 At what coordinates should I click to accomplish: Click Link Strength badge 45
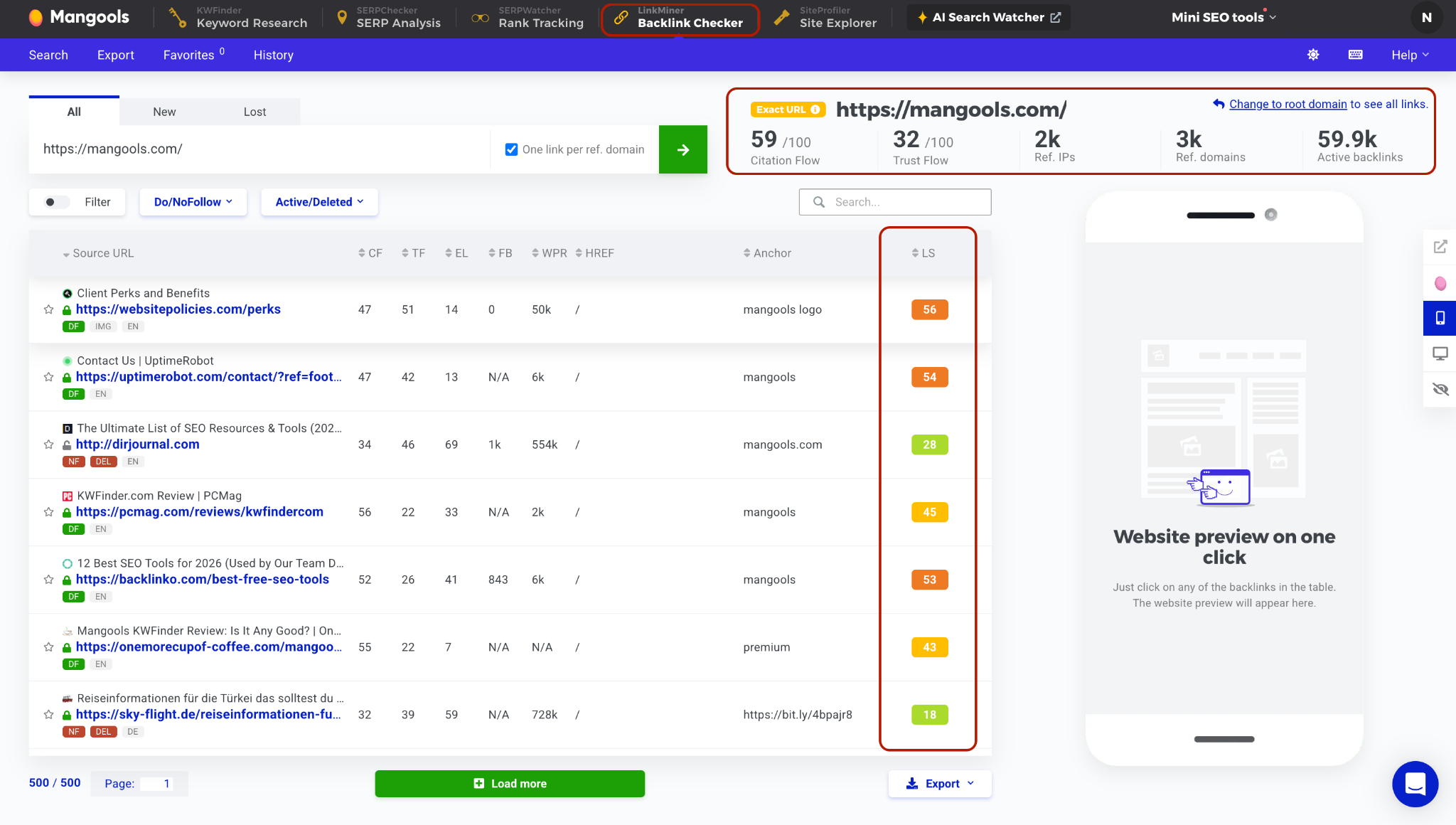930,512
